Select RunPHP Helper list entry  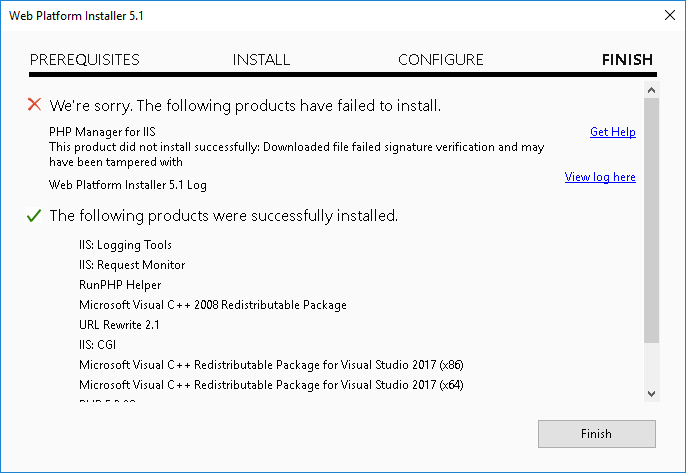120,285
